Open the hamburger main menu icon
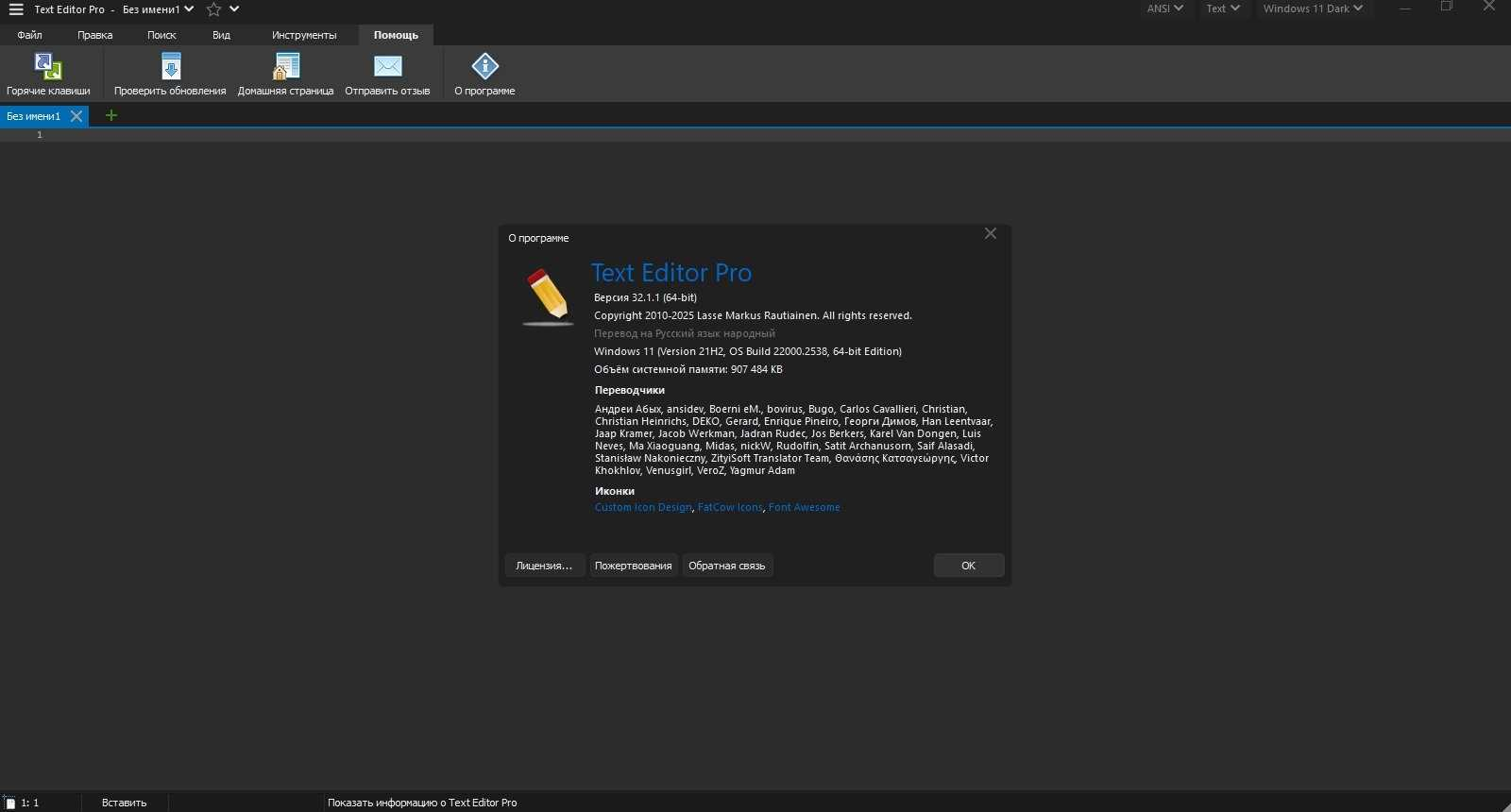Screen dimensions: 1511x812 16,9
